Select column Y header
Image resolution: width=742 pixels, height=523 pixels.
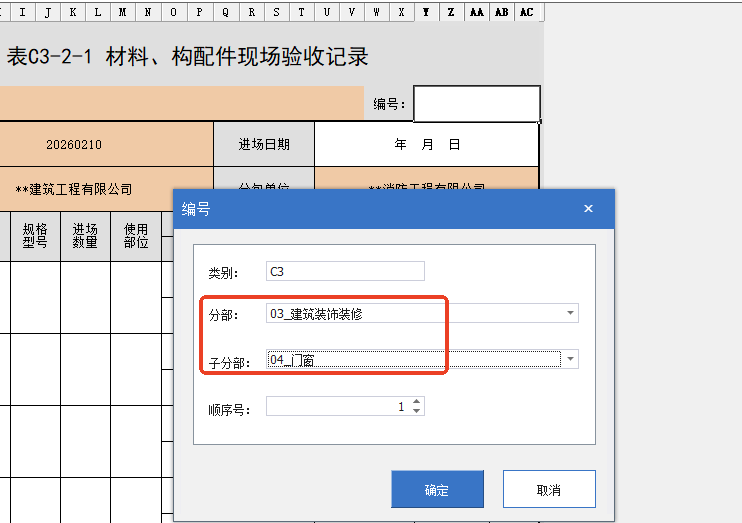pos(427,12)
